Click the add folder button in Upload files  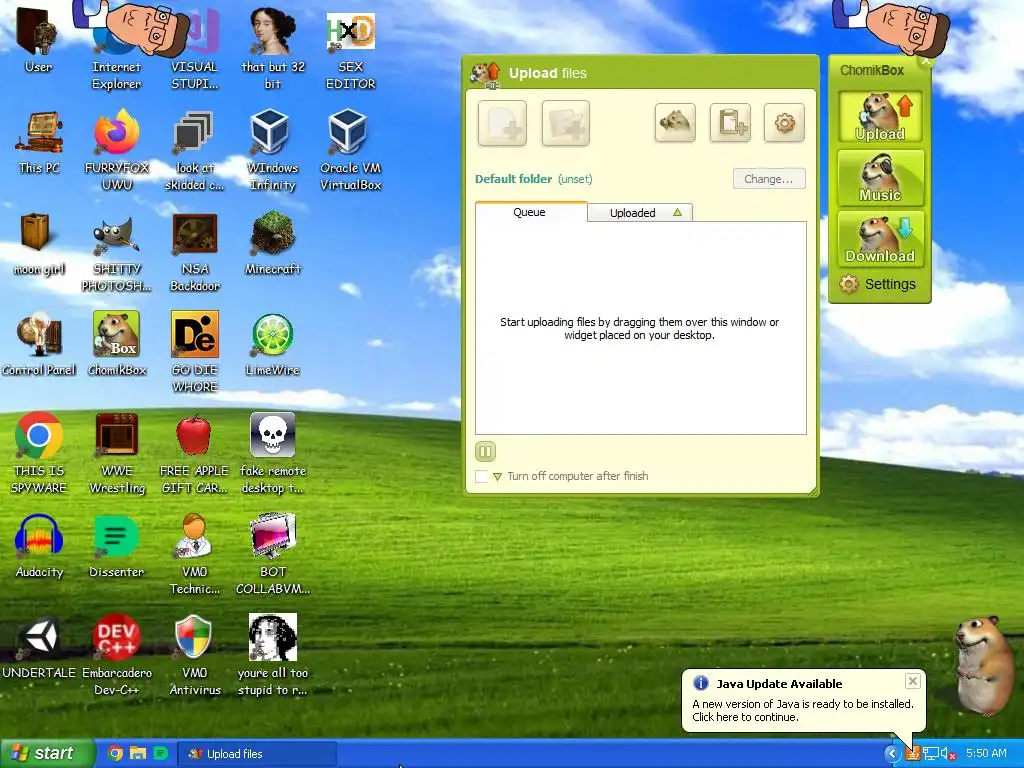click(x=566, y=123)
